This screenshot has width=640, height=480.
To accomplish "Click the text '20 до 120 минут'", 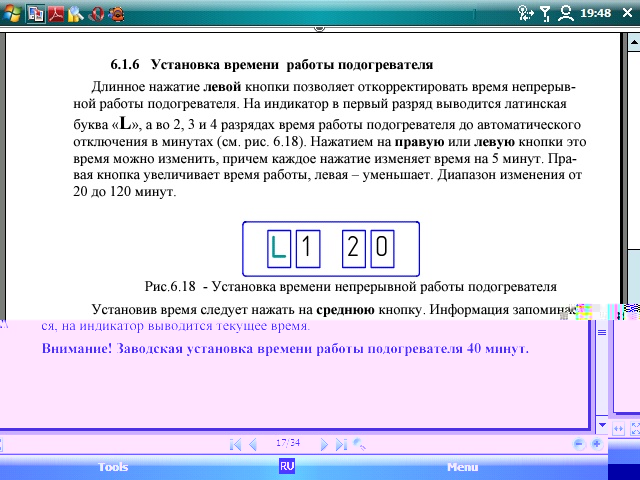I will [x=124, y=191].
